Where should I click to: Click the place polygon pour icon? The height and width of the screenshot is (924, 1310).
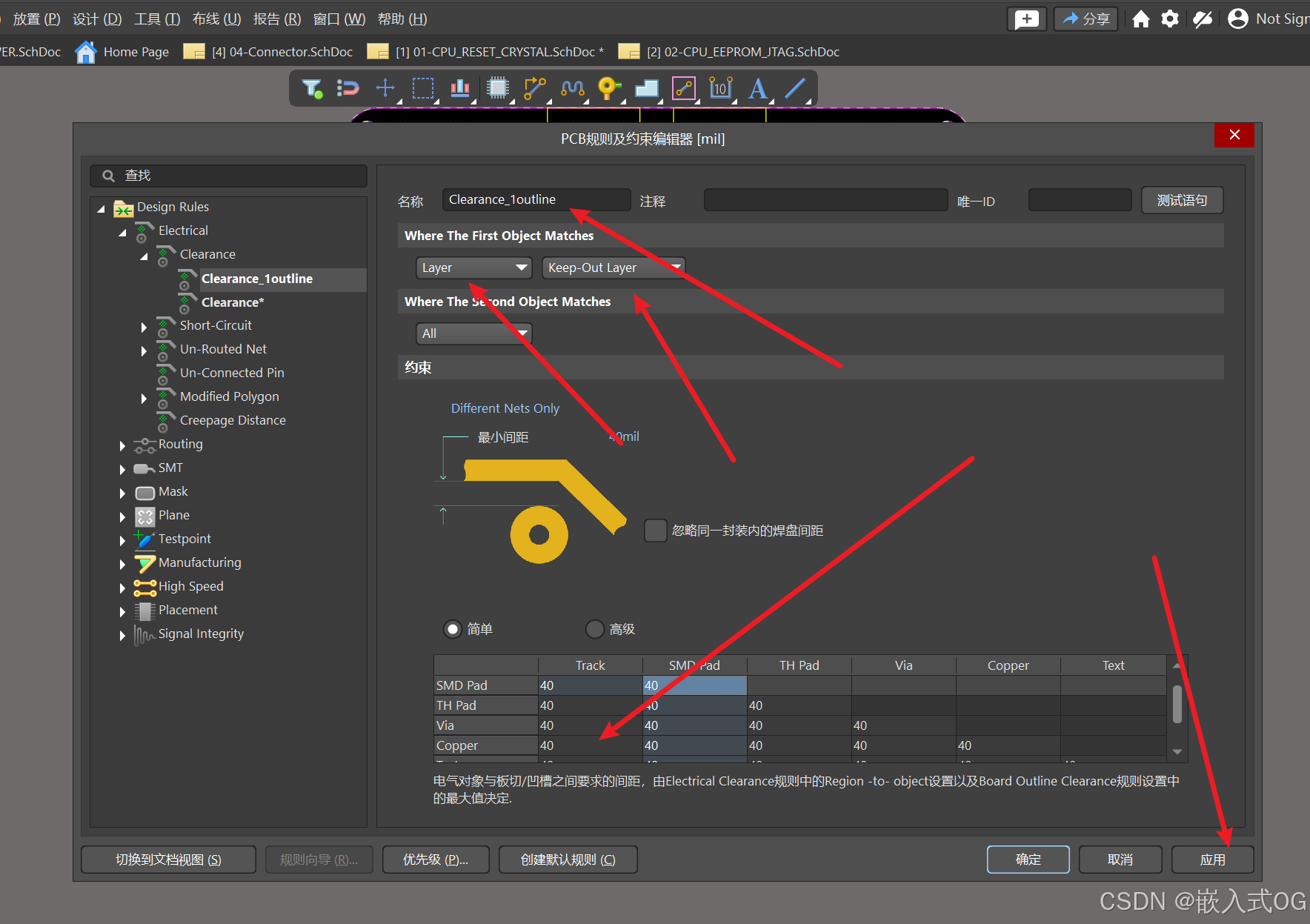pyautogui.click(x=647, y=88)
